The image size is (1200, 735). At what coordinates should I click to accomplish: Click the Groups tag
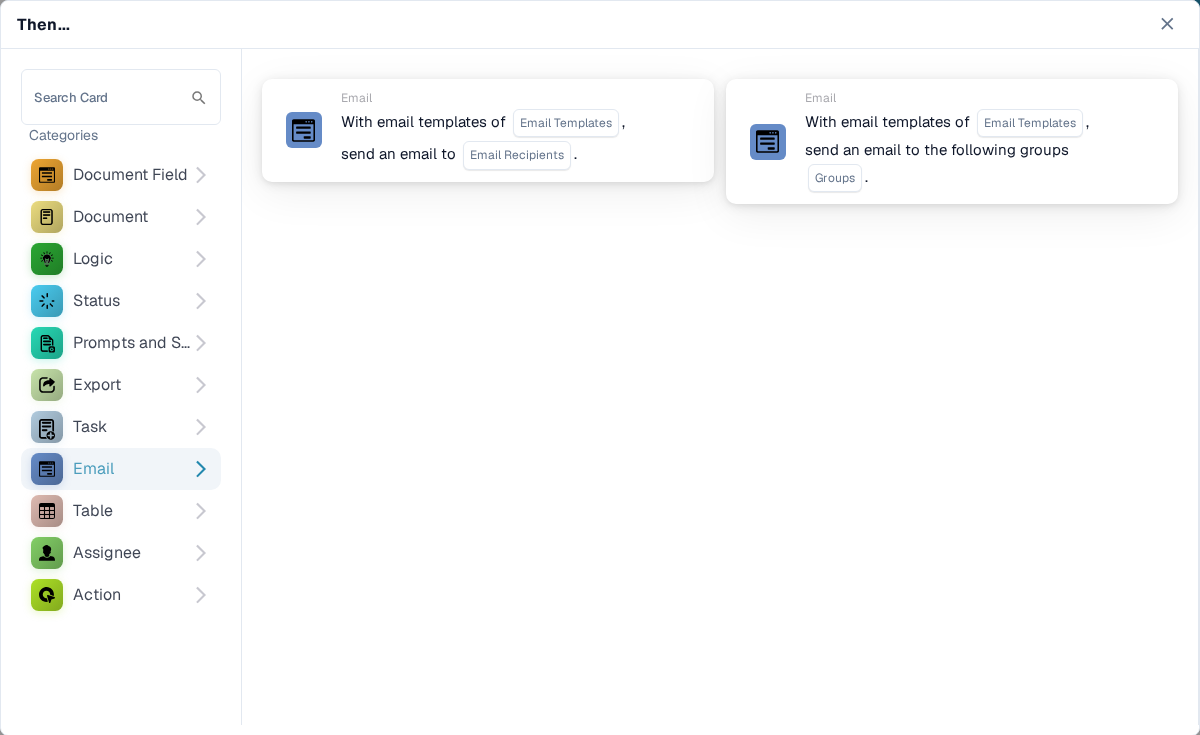click(835, 178)
